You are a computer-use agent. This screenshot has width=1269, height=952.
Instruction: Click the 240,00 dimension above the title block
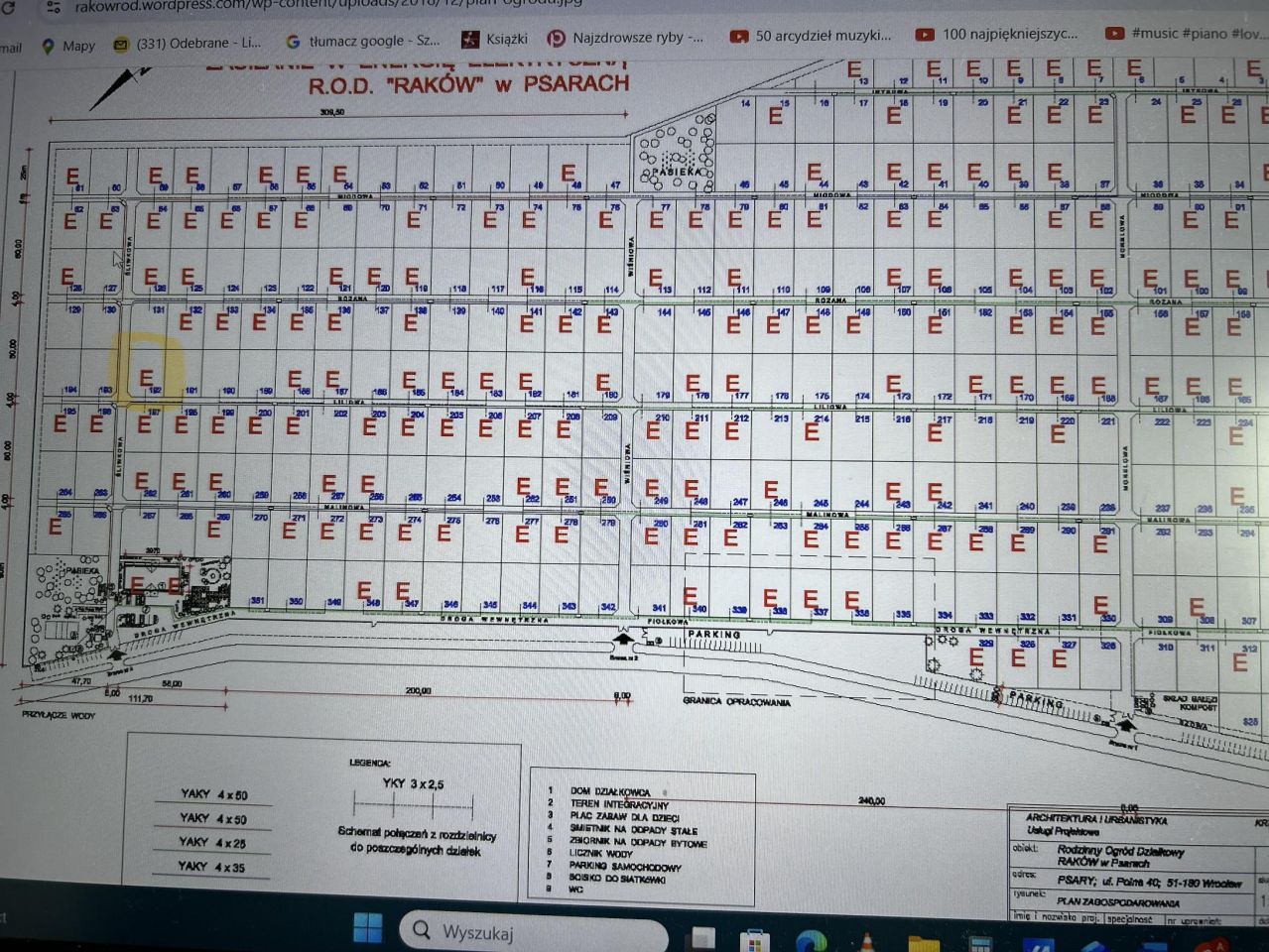871,799
